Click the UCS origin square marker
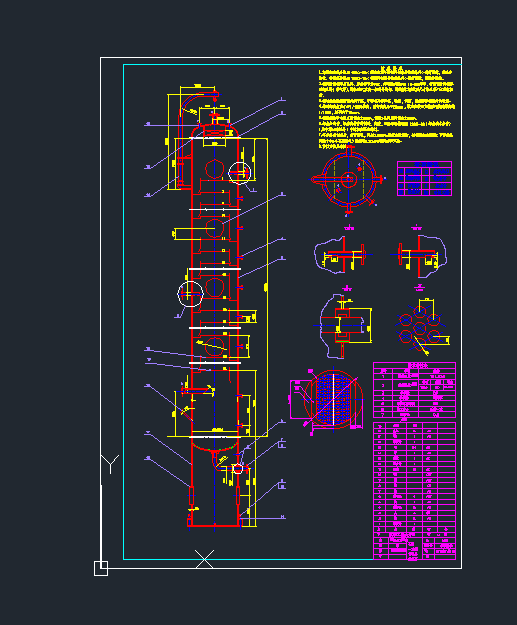The height and width of the screenshot is (625, 517). click(x=101, y=568)
